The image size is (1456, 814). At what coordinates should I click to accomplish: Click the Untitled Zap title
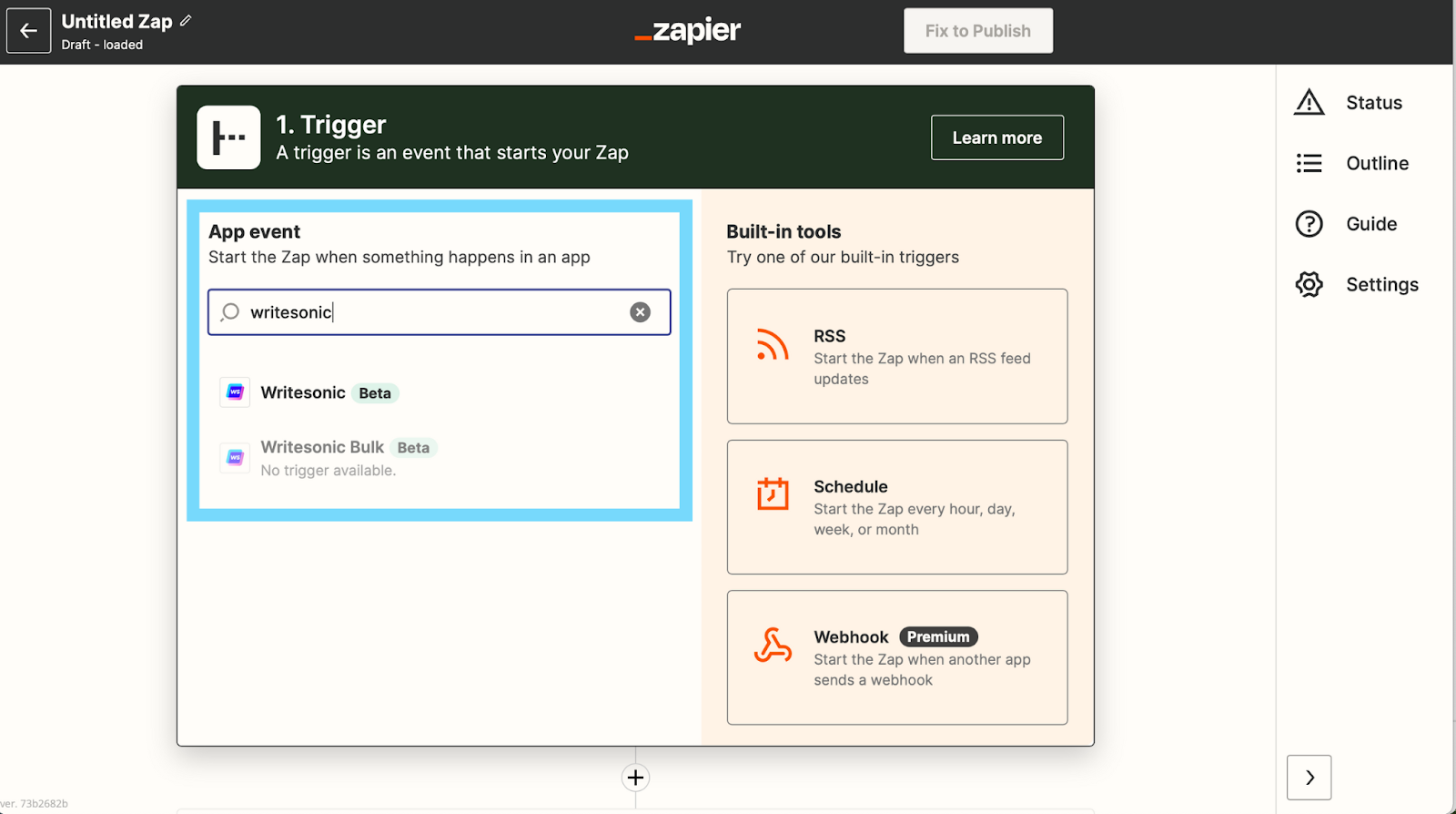click(116, 21)
